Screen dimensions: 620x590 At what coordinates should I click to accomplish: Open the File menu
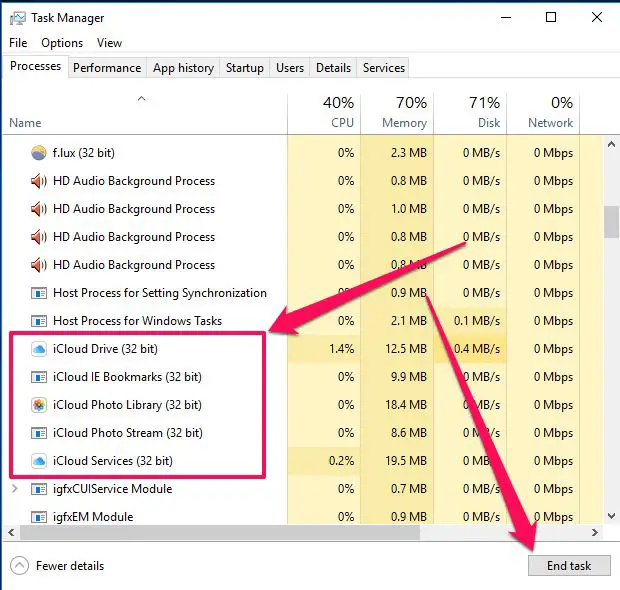(18, 43)
